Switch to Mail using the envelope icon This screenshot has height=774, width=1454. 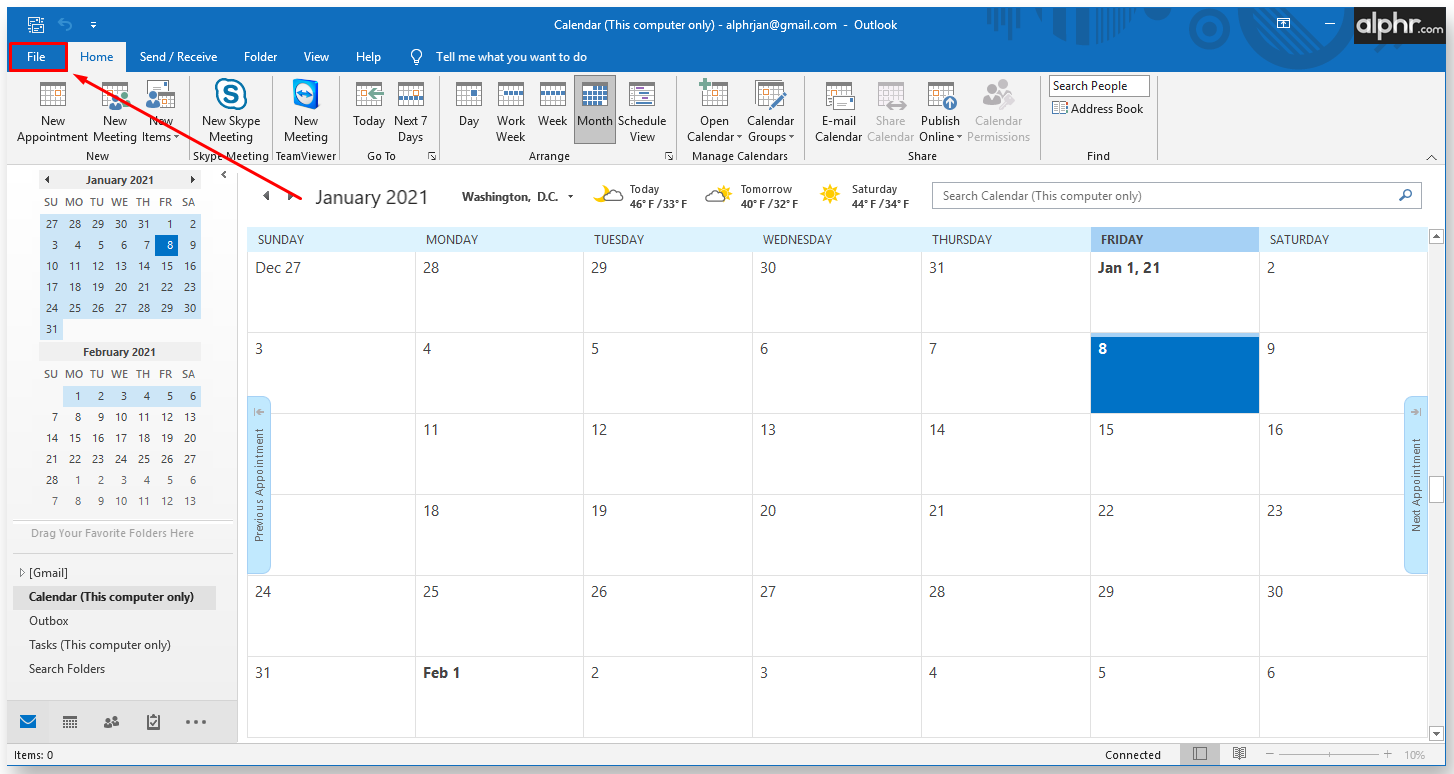(28, 721)
